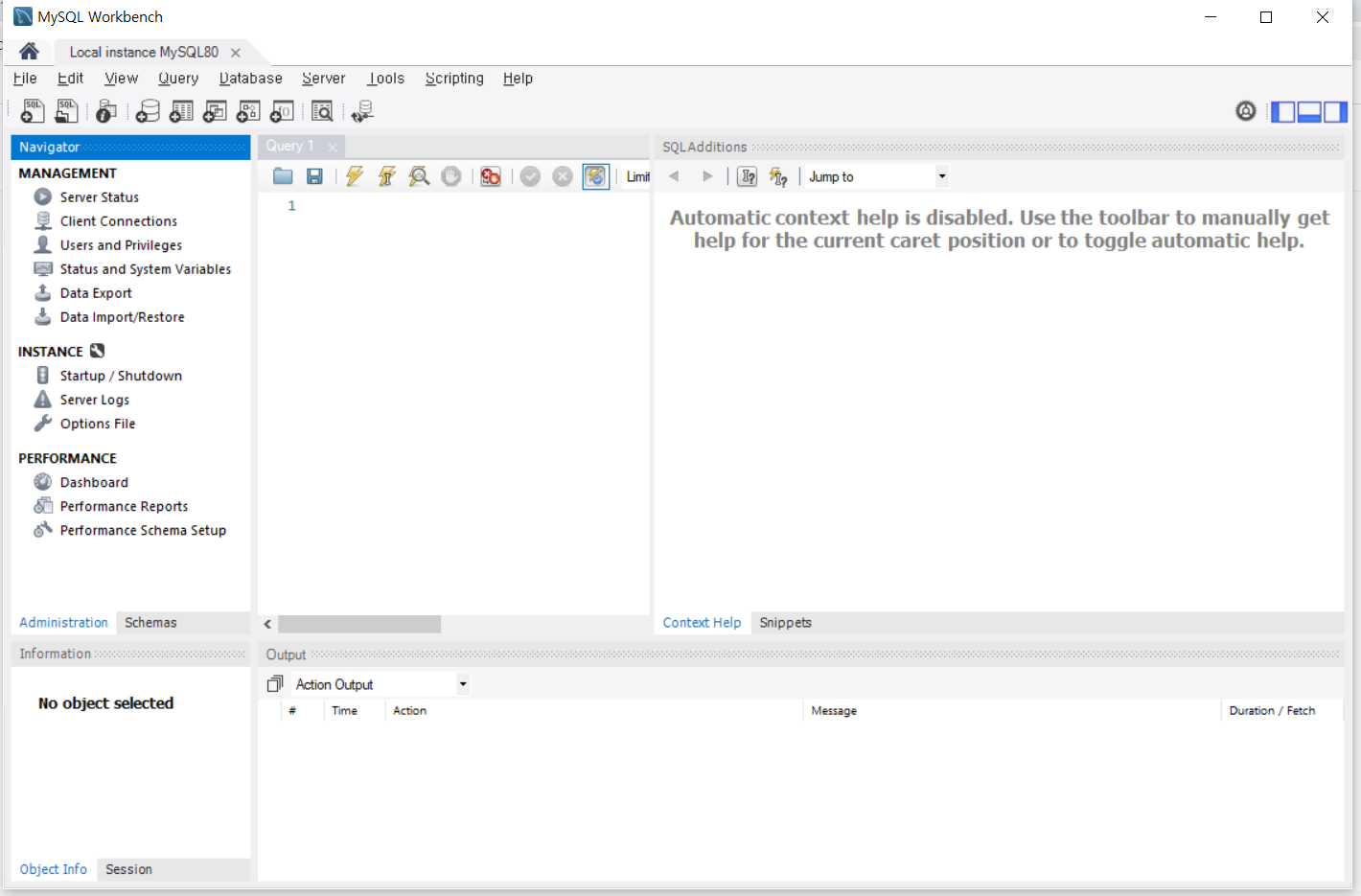Toggle the bottom output panel visibility
This screenshot has height=896, width=1361.
point(1309,111)
